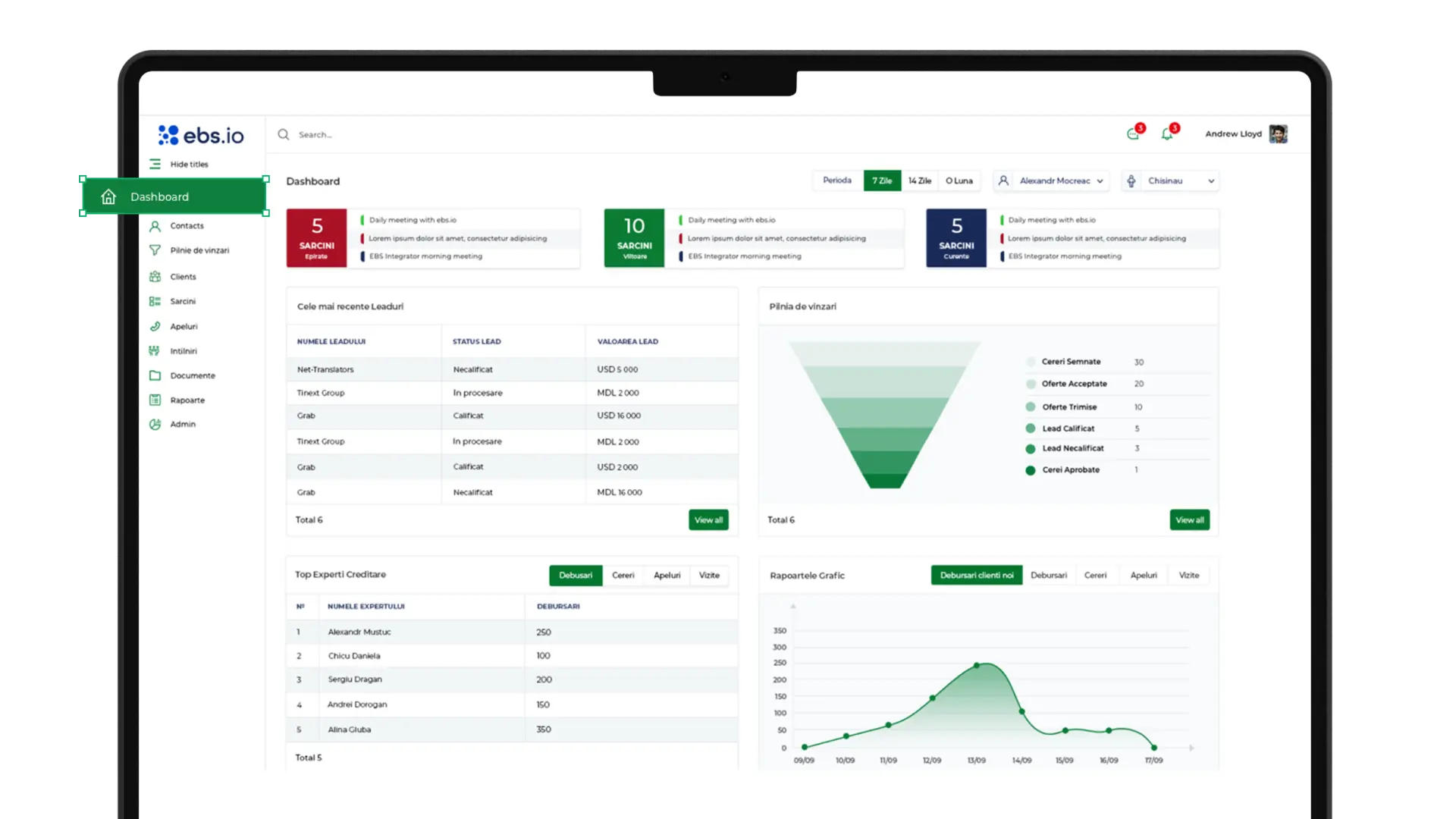The width and height of the screenshot is (1456, 819).
Task: Open the Documente folder icon
Action: [x=155, y=375]
